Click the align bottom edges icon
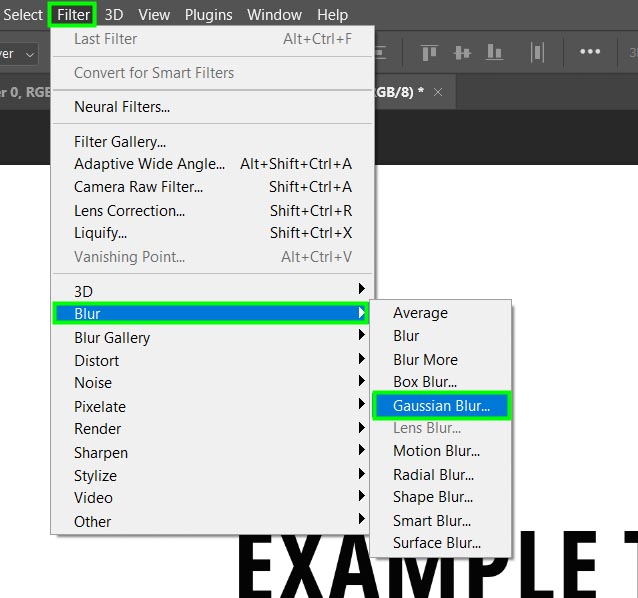 [494, 52]
